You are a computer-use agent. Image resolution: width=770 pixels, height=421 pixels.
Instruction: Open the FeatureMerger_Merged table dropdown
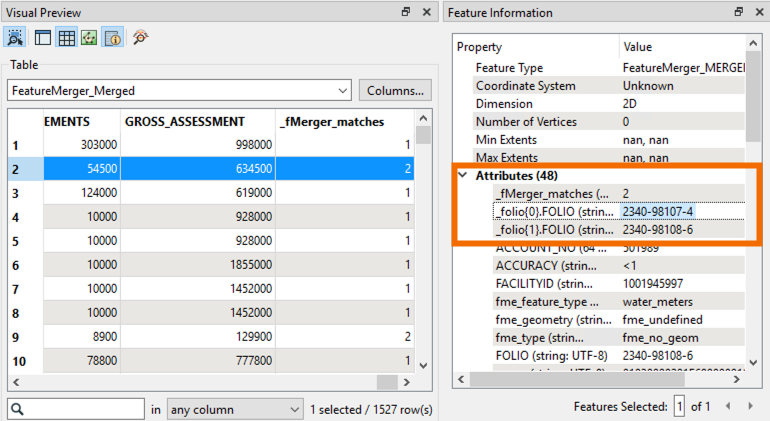[180, 91]
